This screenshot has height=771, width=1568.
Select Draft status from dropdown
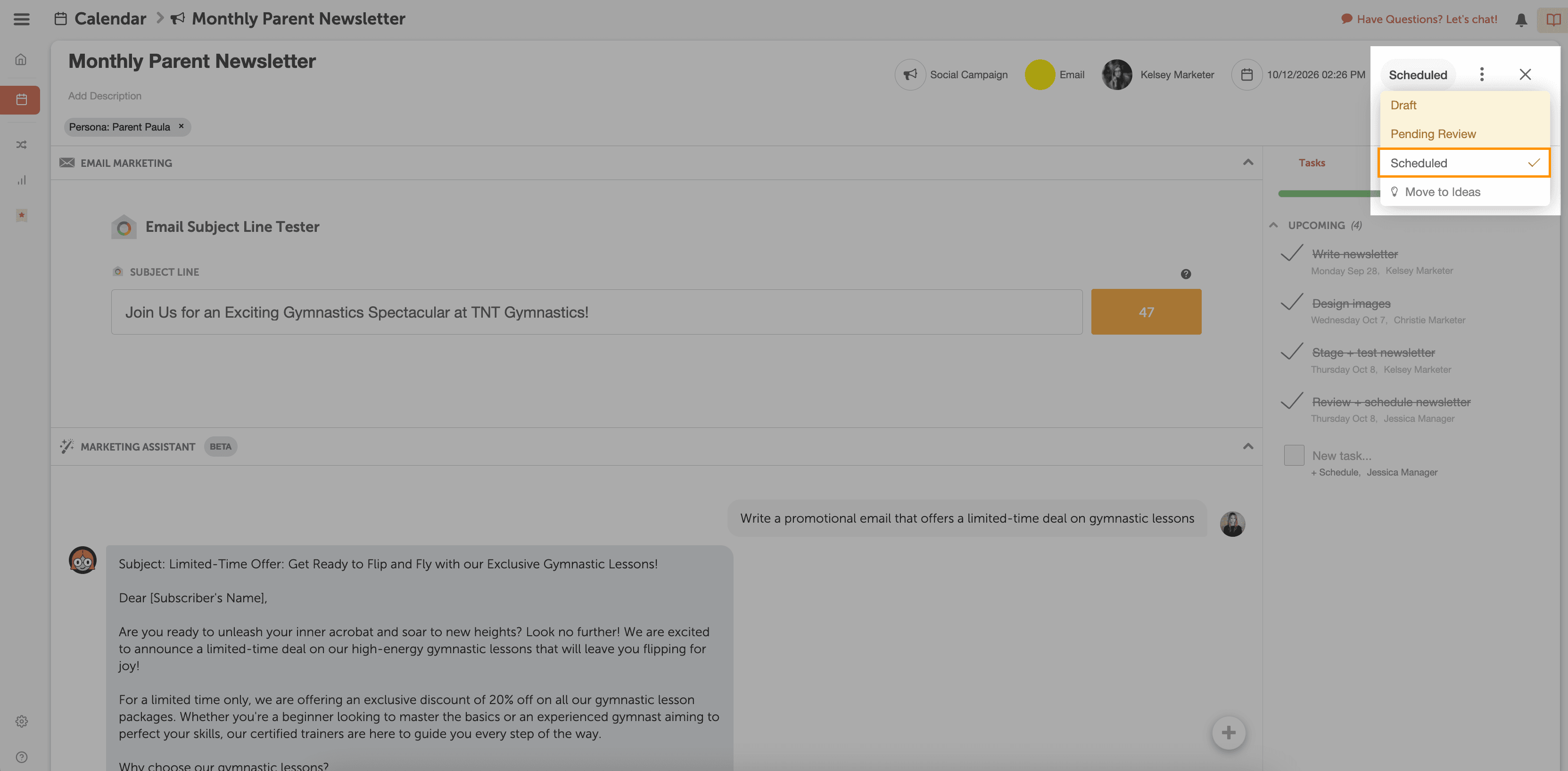click(1403, 105)
